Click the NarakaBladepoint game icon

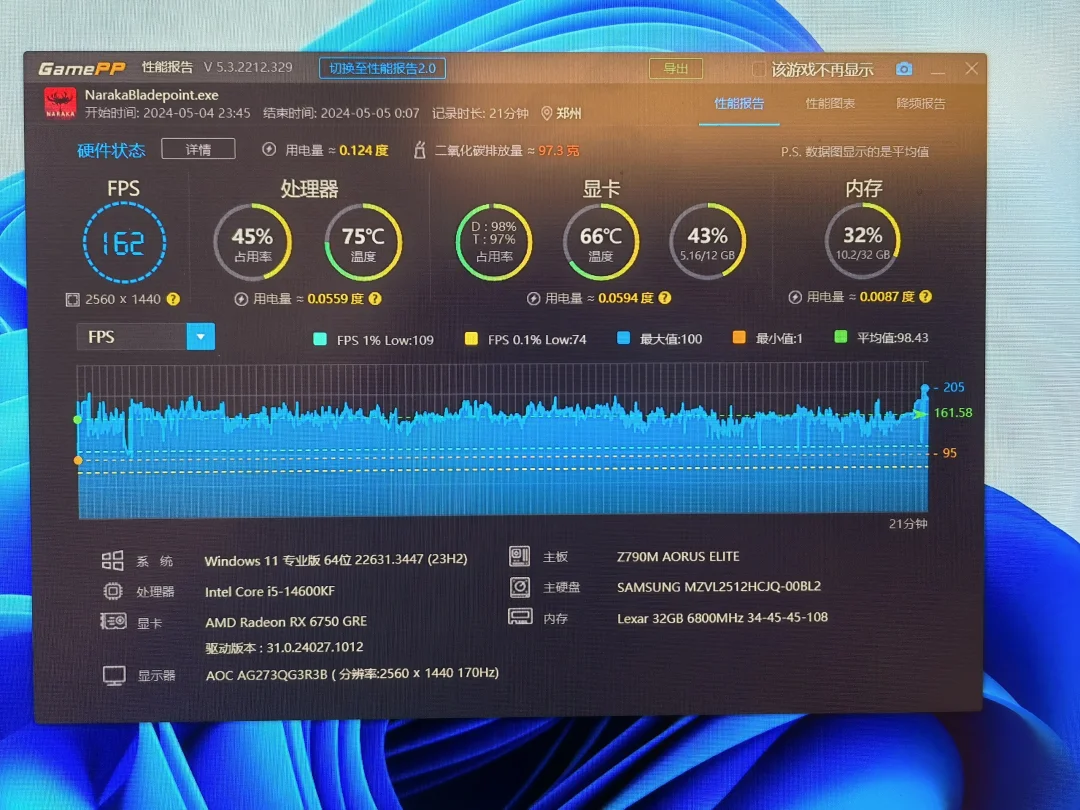[60, 103]
